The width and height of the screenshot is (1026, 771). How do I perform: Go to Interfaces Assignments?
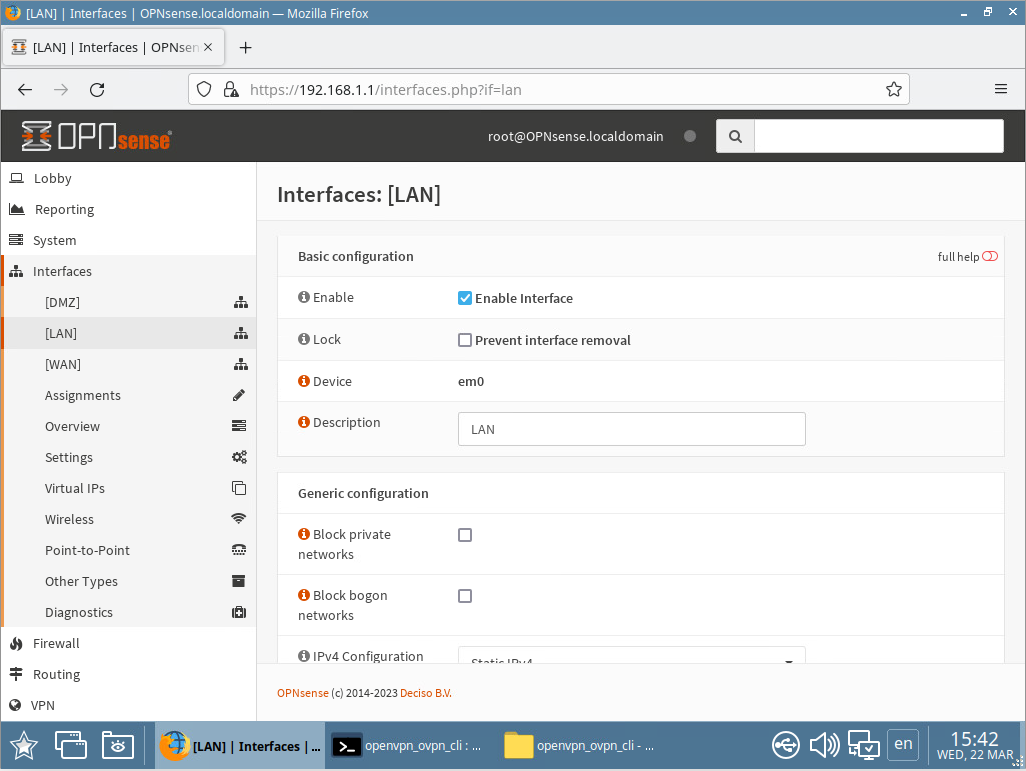83,395
